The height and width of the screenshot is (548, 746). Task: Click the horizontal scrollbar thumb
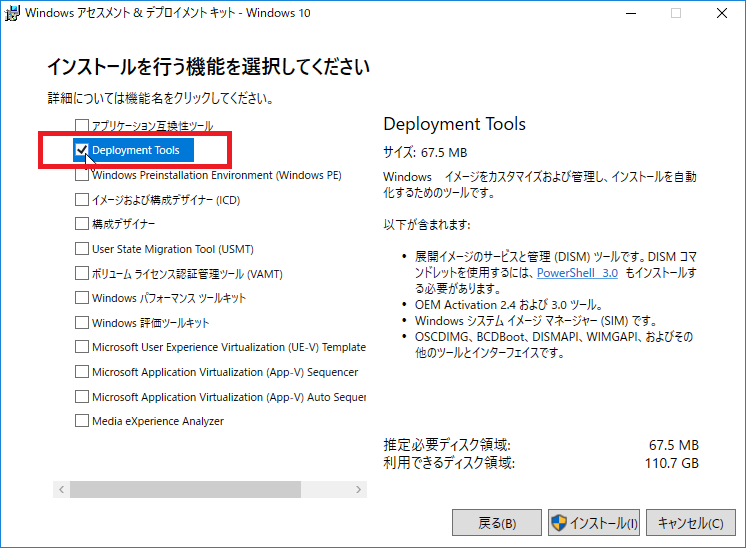[x=186, y=489]
